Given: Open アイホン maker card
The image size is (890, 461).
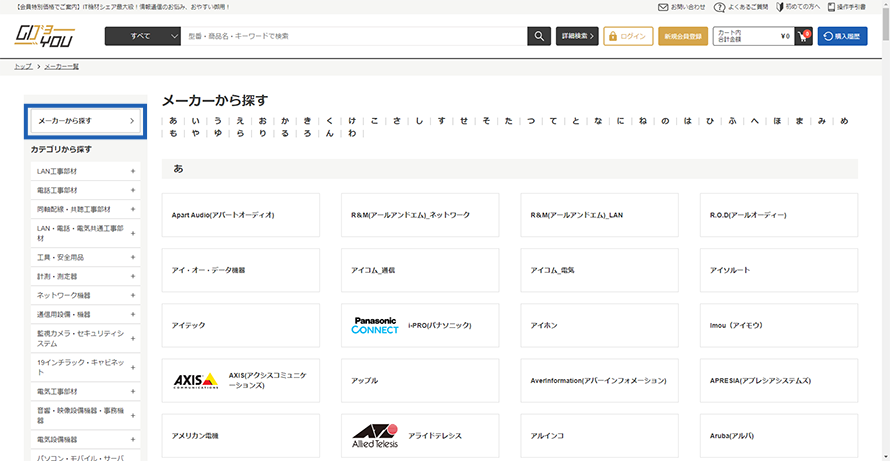Looking at the screenshot, I should [x=599, y=325].
